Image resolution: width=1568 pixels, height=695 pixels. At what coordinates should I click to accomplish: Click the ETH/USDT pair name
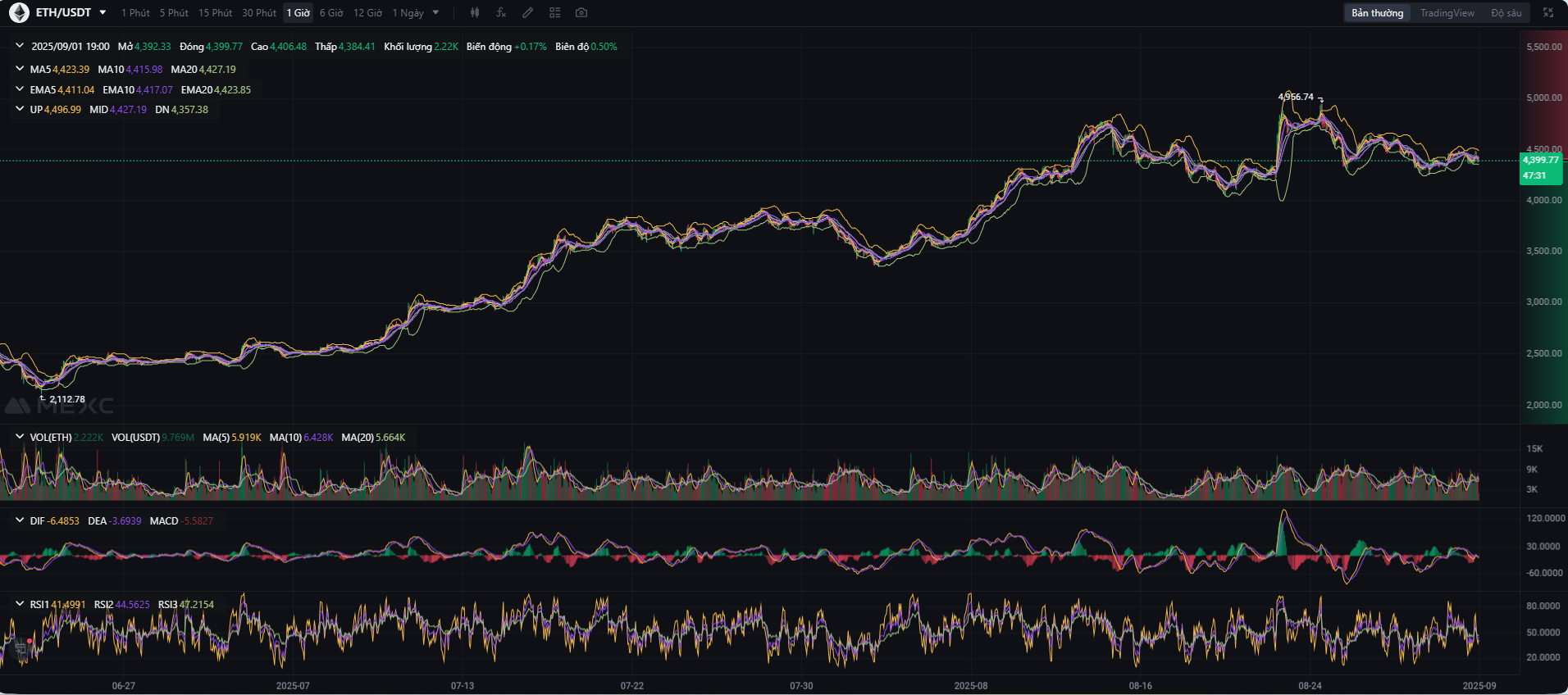click(64, 13)
